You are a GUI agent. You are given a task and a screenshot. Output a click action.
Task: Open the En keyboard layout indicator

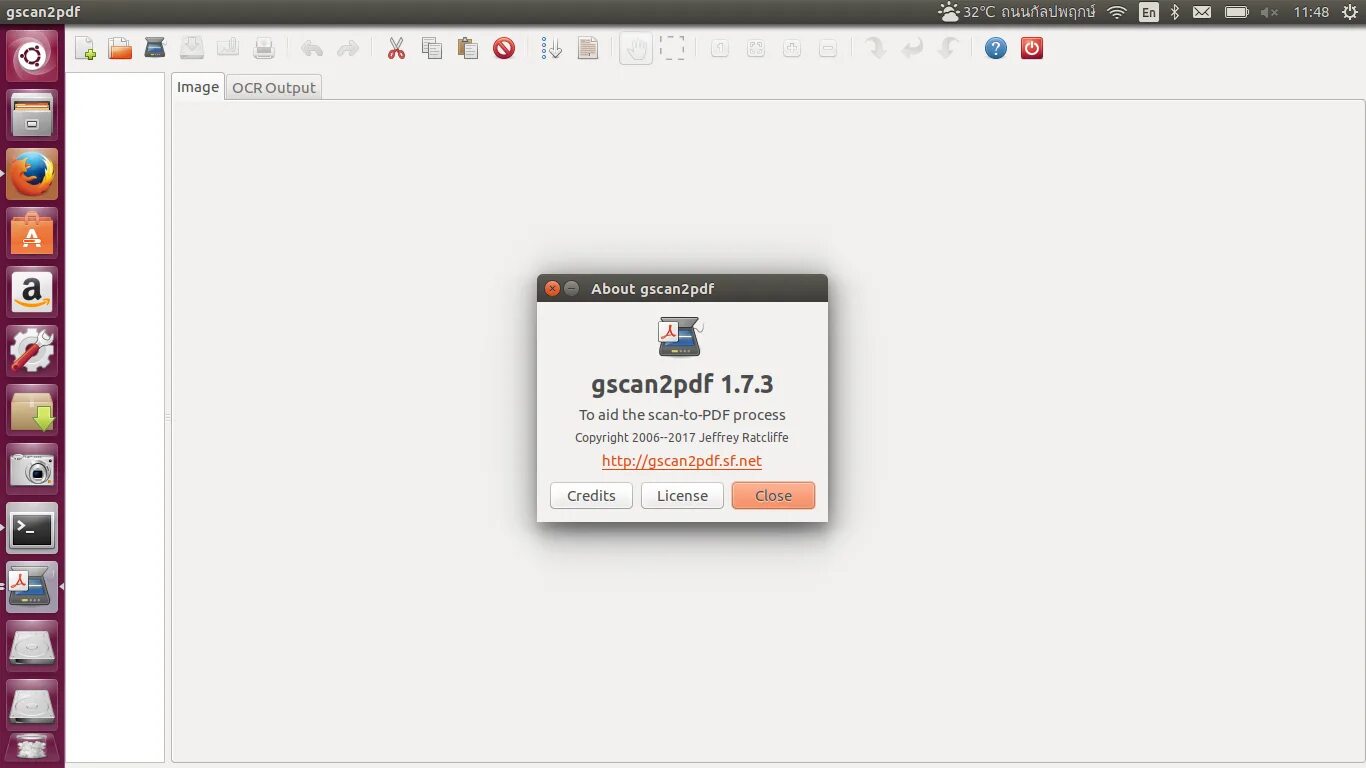tap(1149, 12)
